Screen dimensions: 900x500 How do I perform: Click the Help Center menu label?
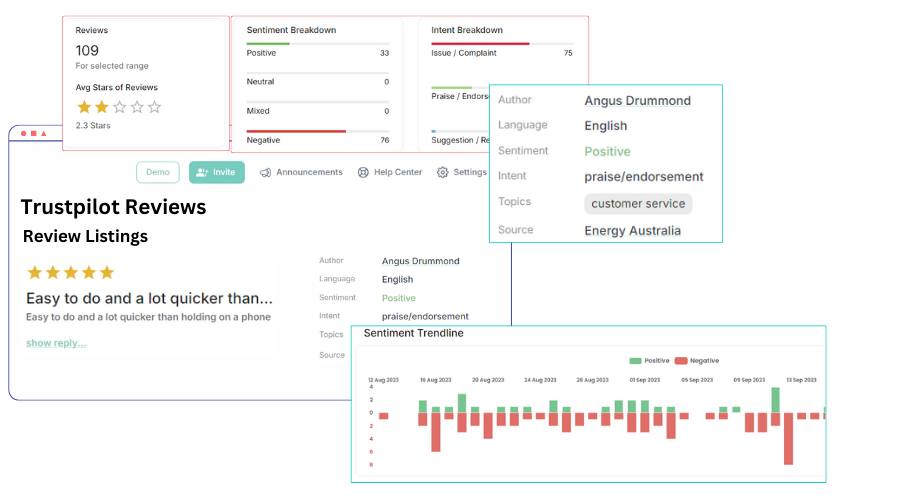pos(398,172)
